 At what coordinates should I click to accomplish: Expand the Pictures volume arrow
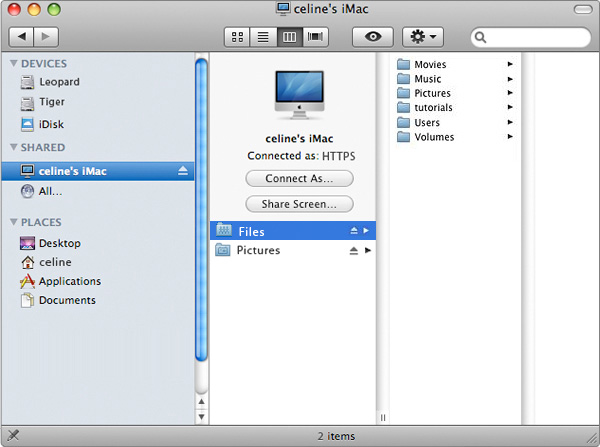368,250
